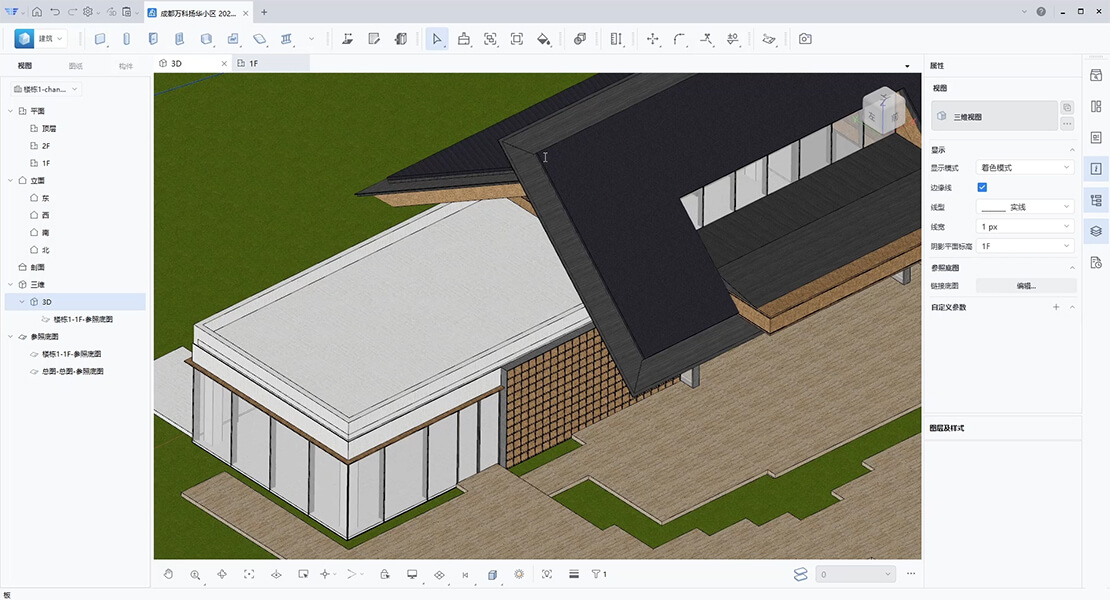Switch to the 构件 panel tab
This screenshot has height=600, width=1110.
pos(125,66)
